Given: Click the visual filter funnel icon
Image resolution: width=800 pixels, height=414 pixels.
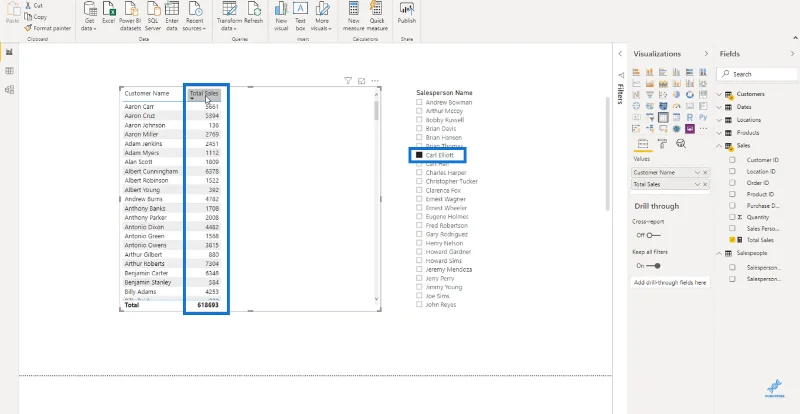Looking at the screenshot, I should (x=348, y=81).
